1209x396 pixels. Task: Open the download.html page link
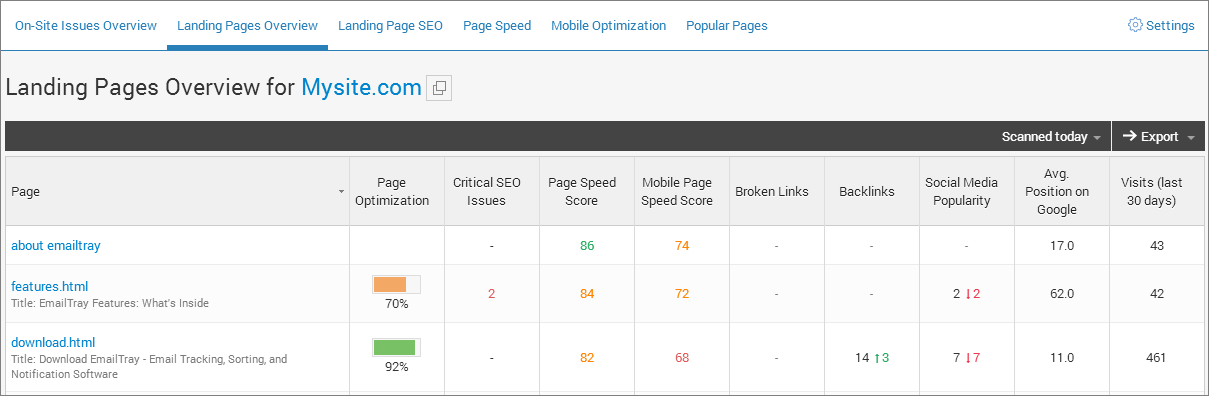[53, 342]
